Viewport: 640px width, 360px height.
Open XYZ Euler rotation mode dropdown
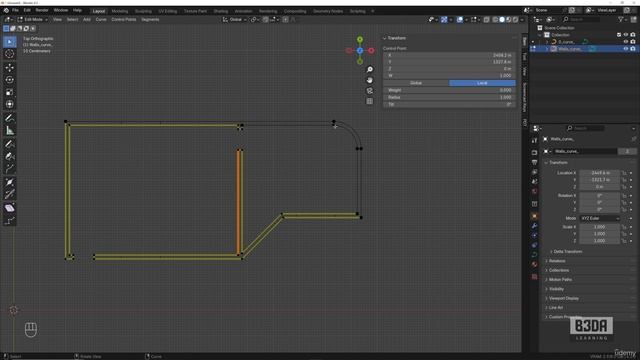pyautogui.click(x=600, y=218)
